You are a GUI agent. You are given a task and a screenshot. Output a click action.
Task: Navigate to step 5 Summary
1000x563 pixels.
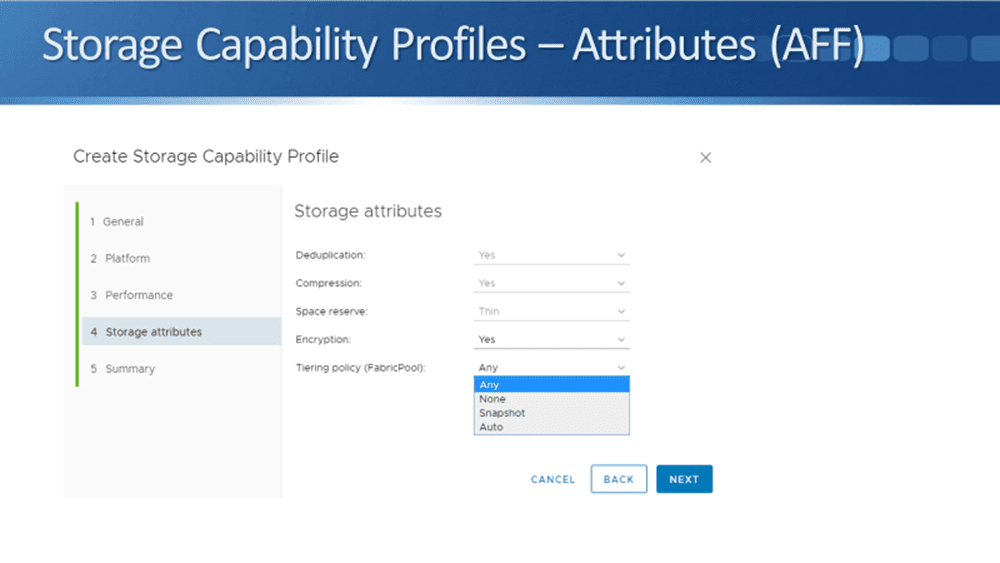[x=130, y=369]
